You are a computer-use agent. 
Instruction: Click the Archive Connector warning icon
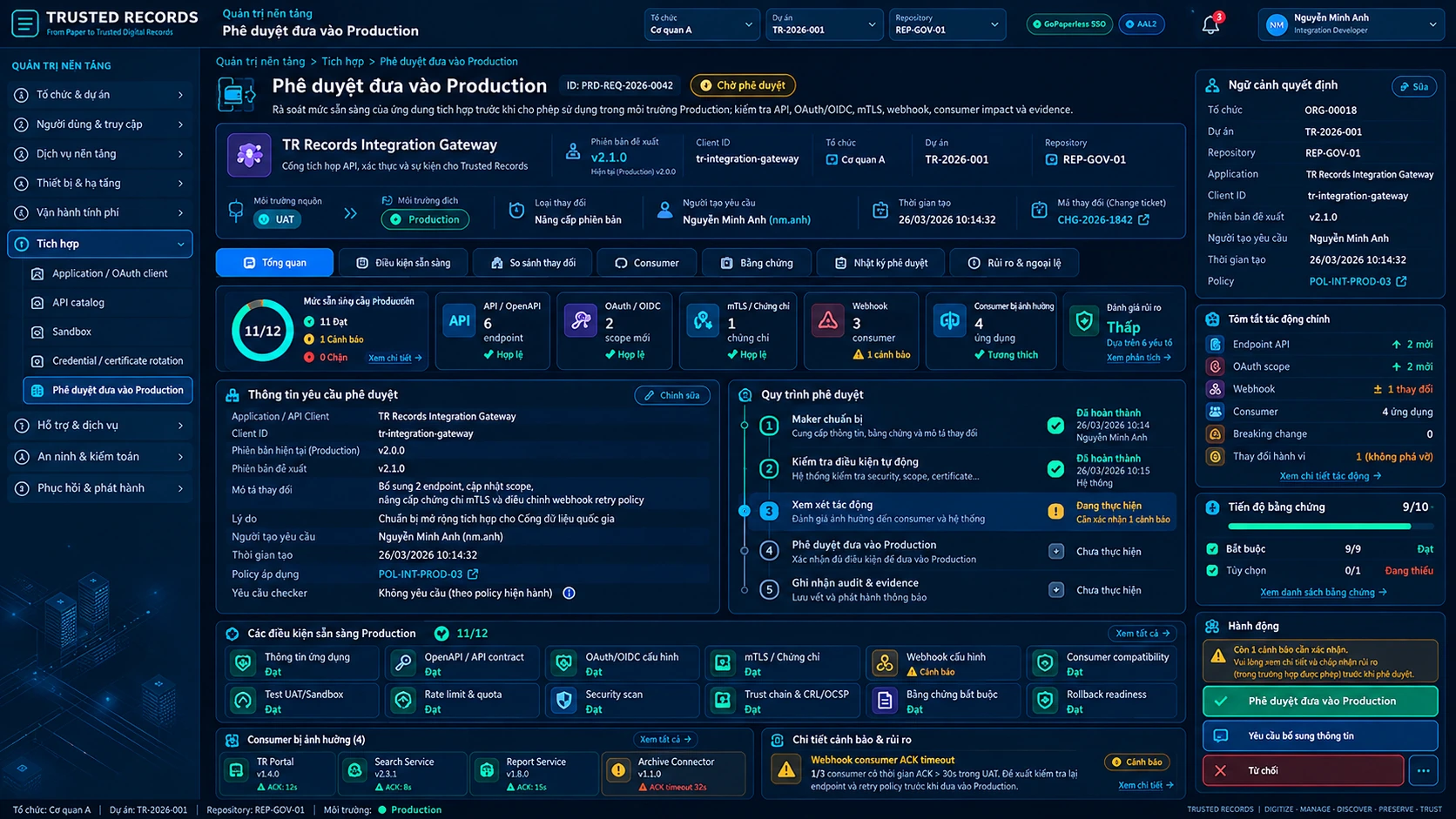point(618,770)
